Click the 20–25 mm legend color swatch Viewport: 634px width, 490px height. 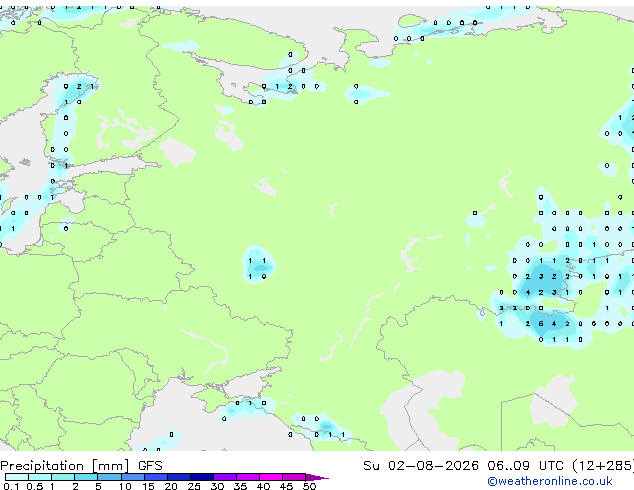point(179,477)
